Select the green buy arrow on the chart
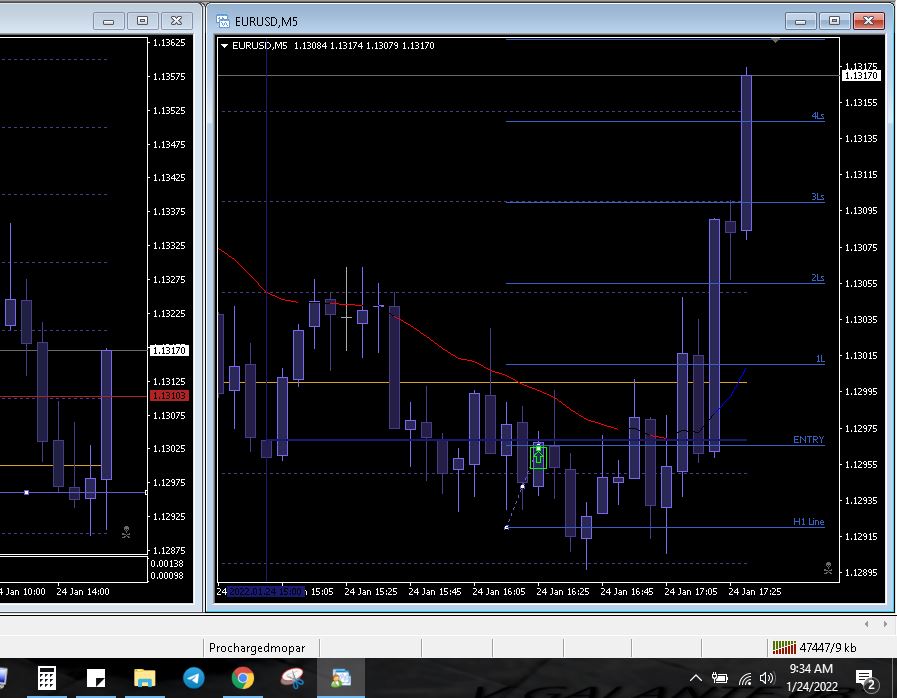 pos(538,458)
